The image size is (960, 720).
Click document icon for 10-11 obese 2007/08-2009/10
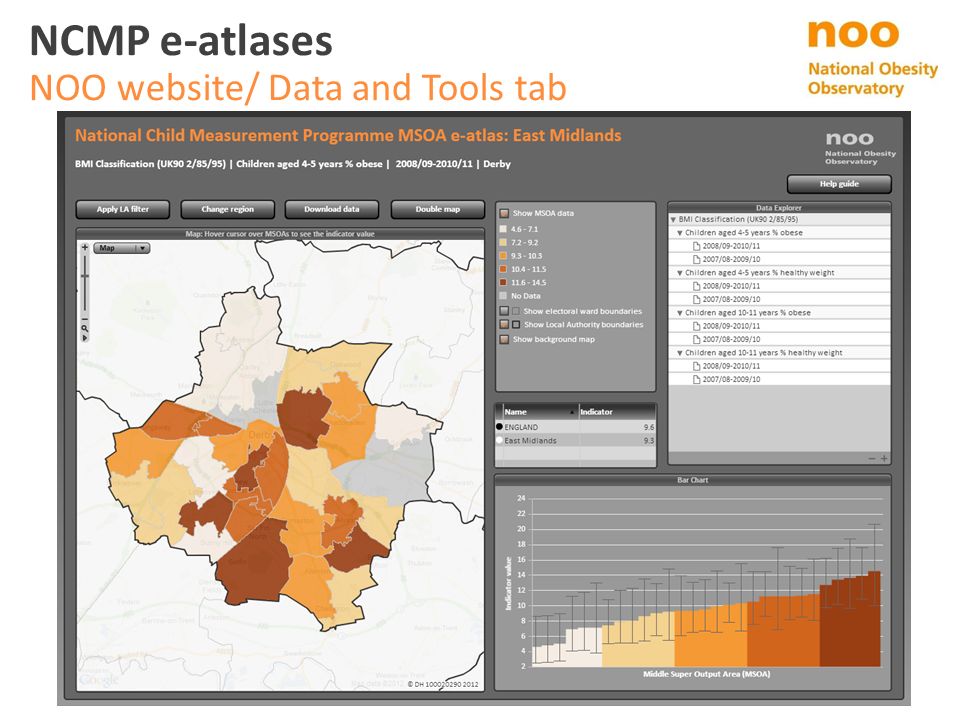point(696,339)
